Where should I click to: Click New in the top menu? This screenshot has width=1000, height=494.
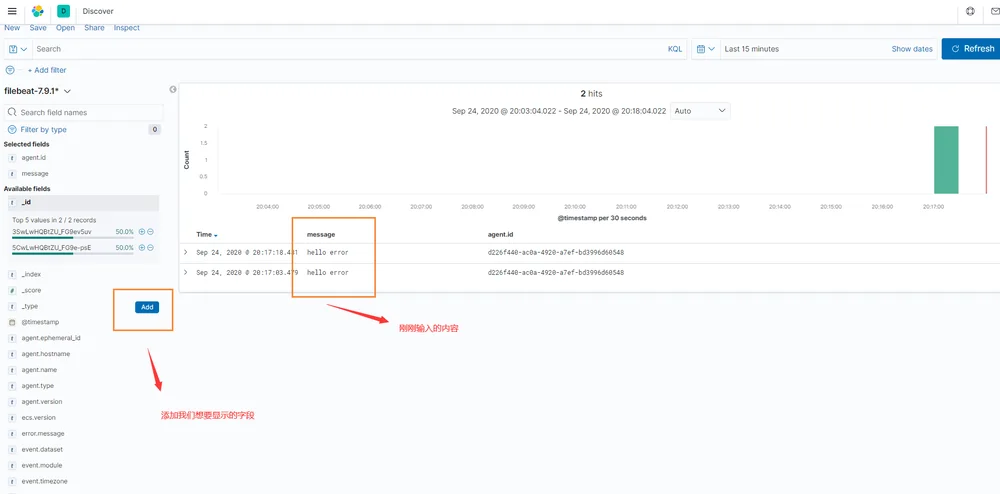[x=12, y=28]
